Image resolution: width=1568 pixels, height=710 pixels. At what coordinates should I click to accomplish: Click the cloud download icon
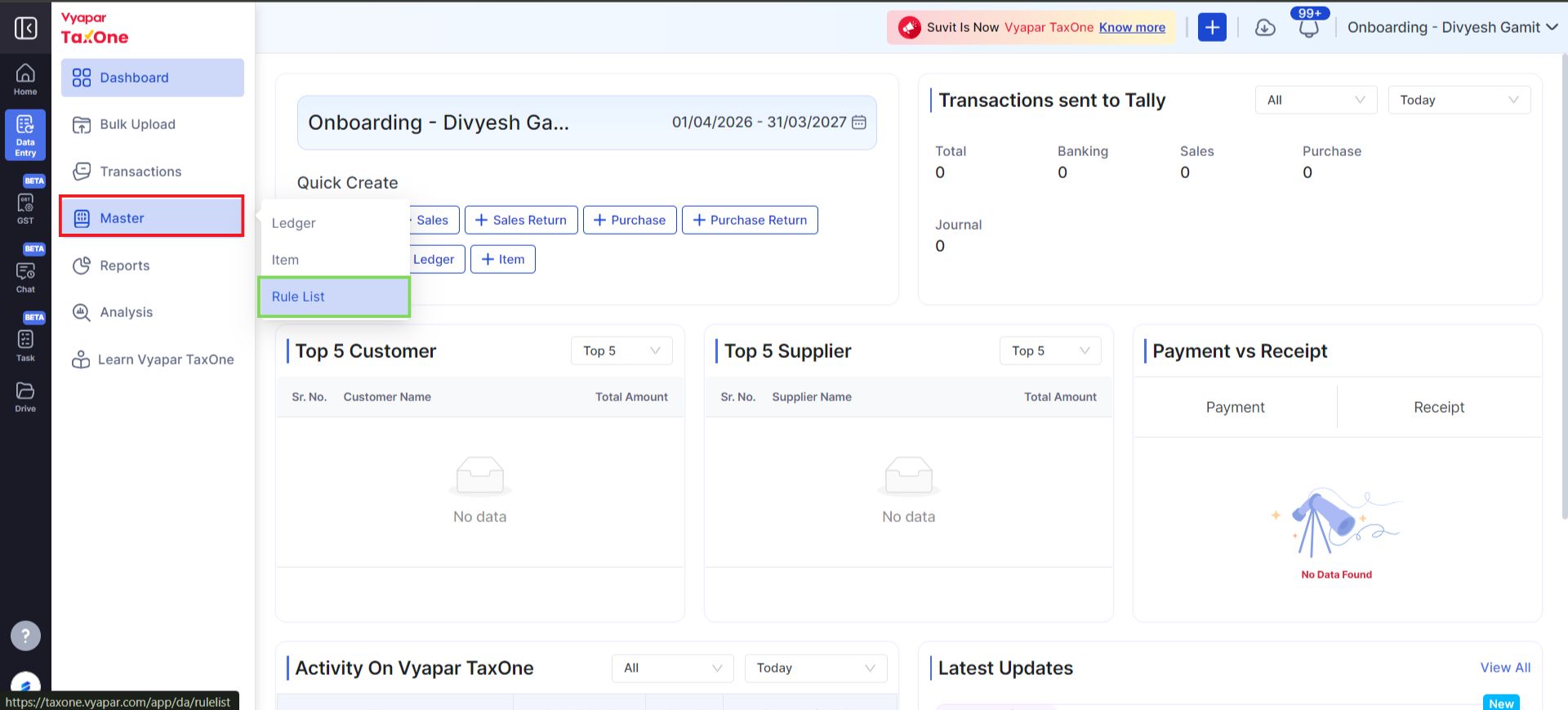tap(1265, 28)
